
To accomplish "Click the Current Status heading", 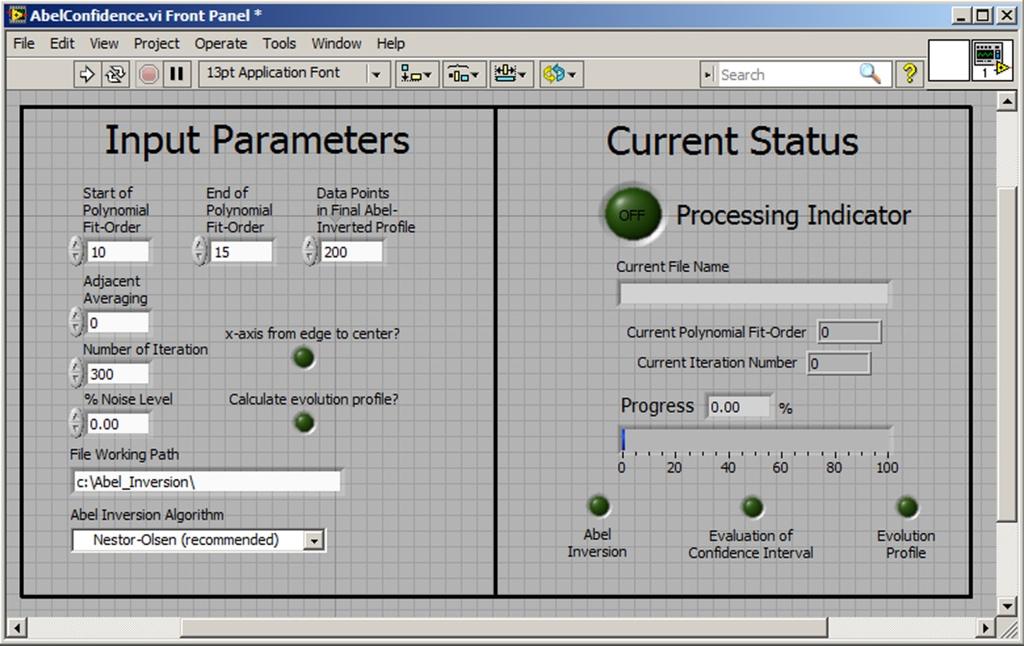I will click(x=732, y=141).
